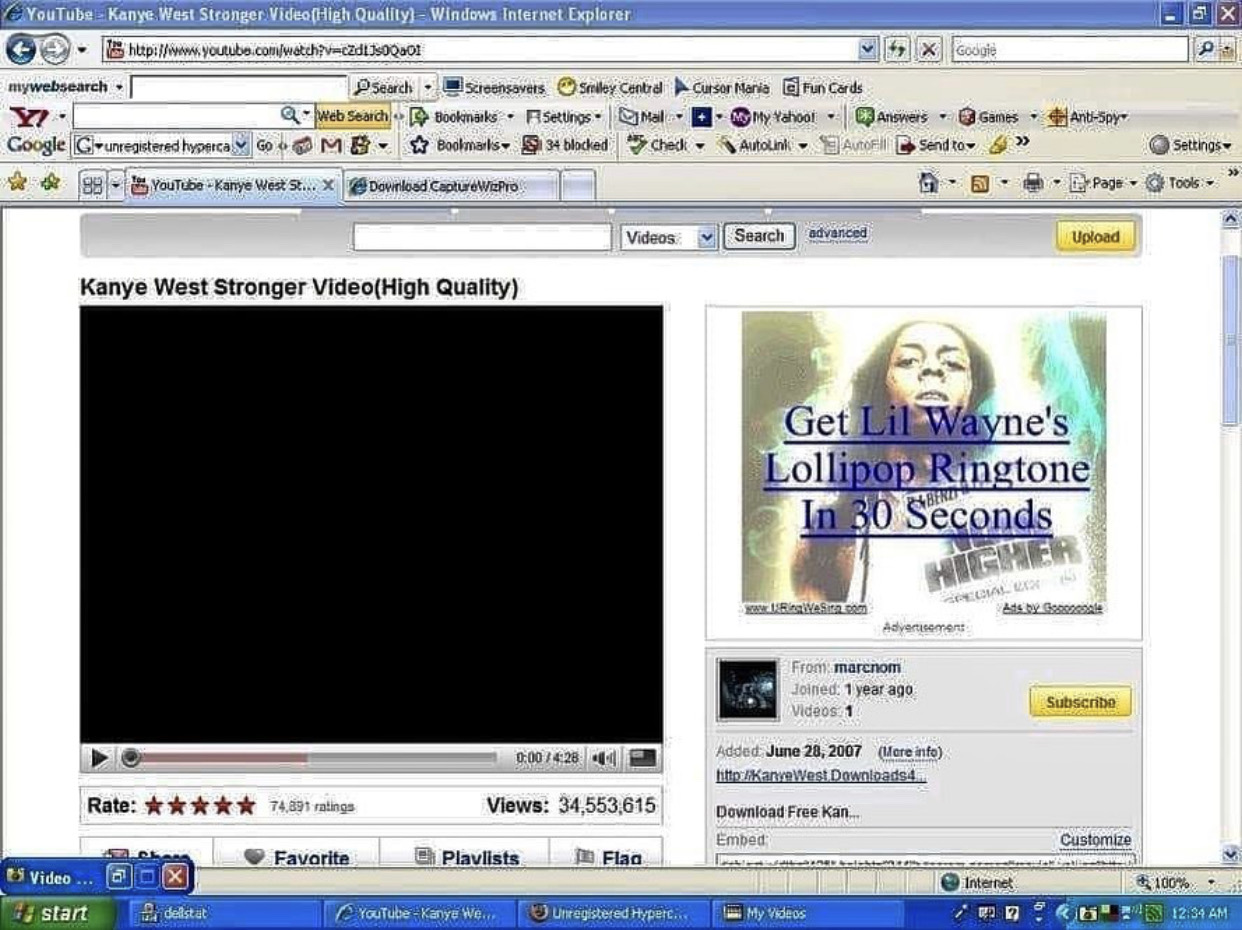The height and width of the screenshot is (930, 1242).
Task: Toggle fullscreen on video player
Action: (x=643, y=758)
